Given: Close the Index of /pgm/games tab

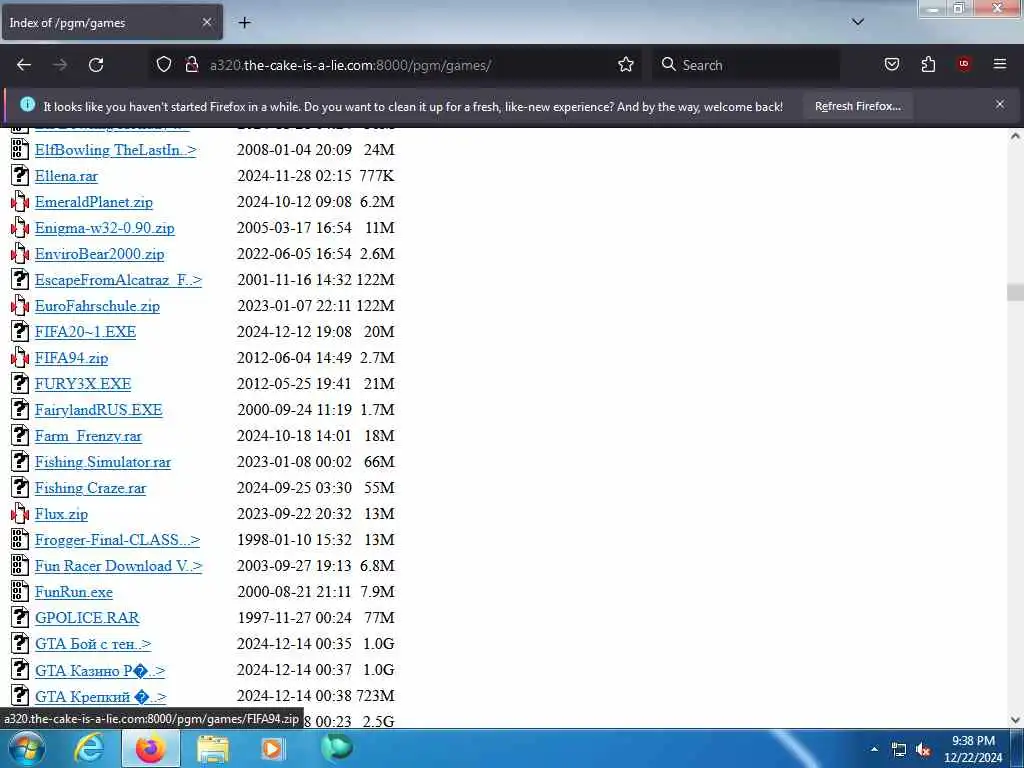Looking at the screenshot, I should [206, 22].
